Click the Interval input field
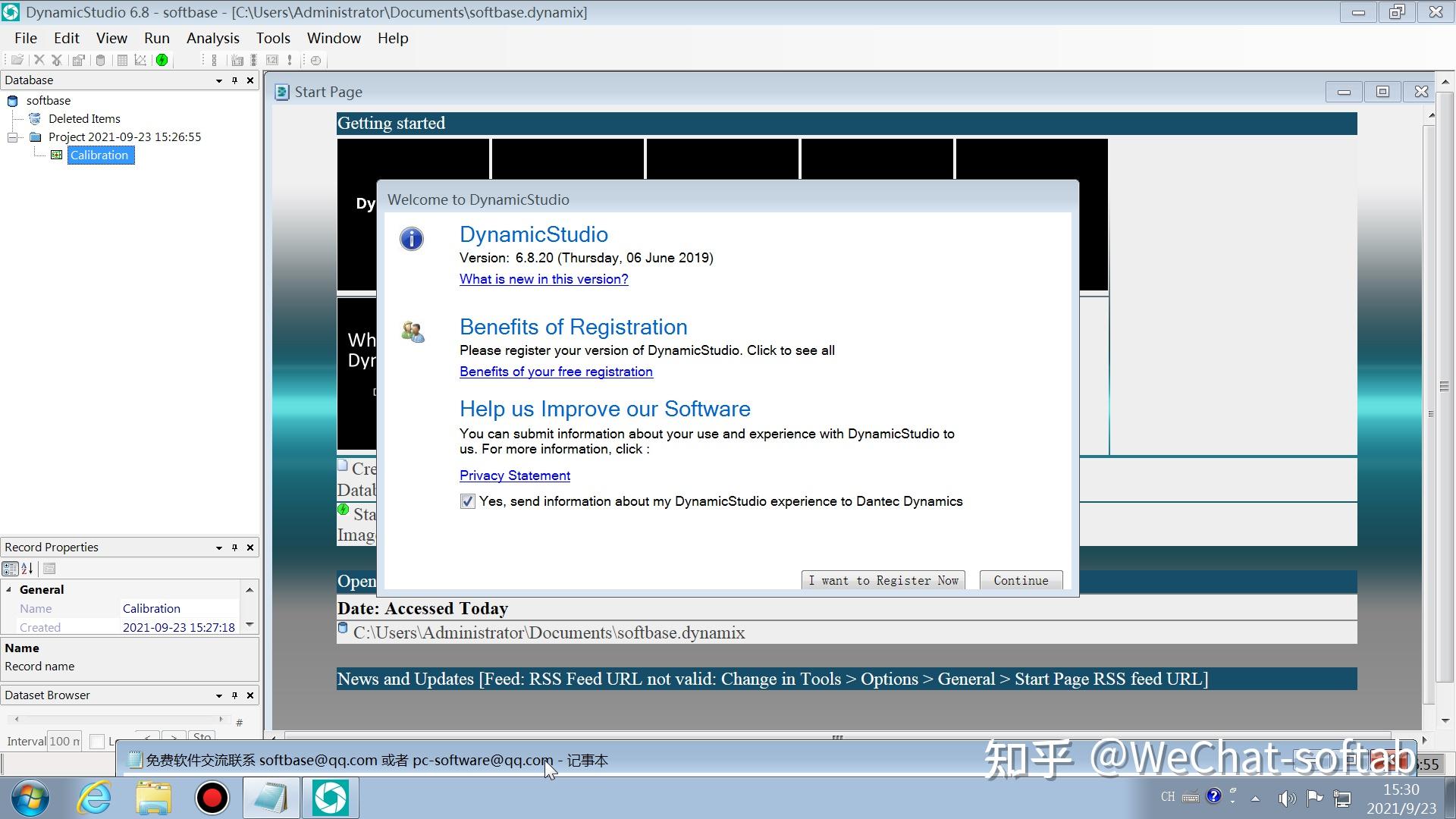The height and width of the screenshot is (819, 1456). (64, 741)
